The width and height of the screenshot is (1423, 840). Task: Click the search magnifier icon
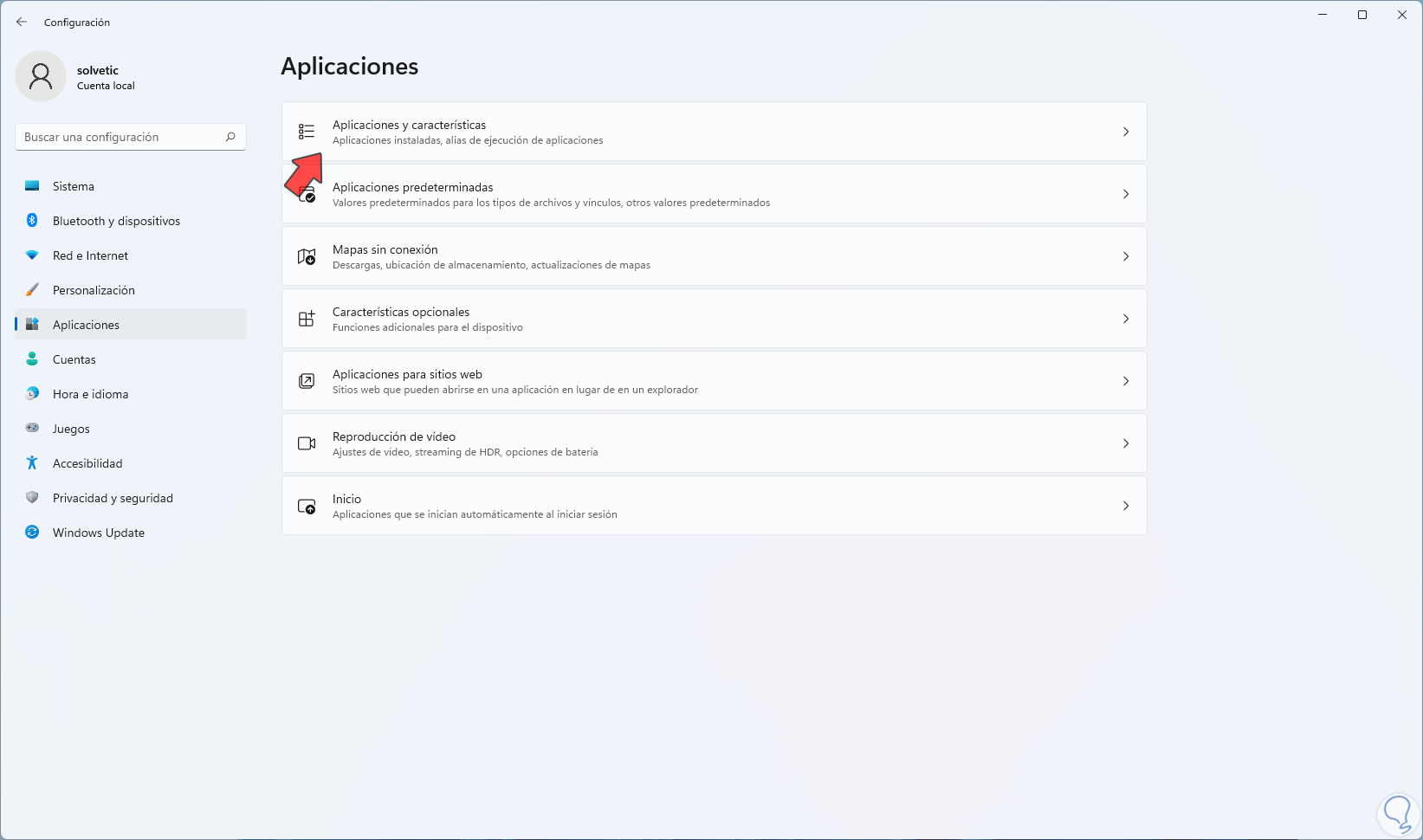coord(230,137)
